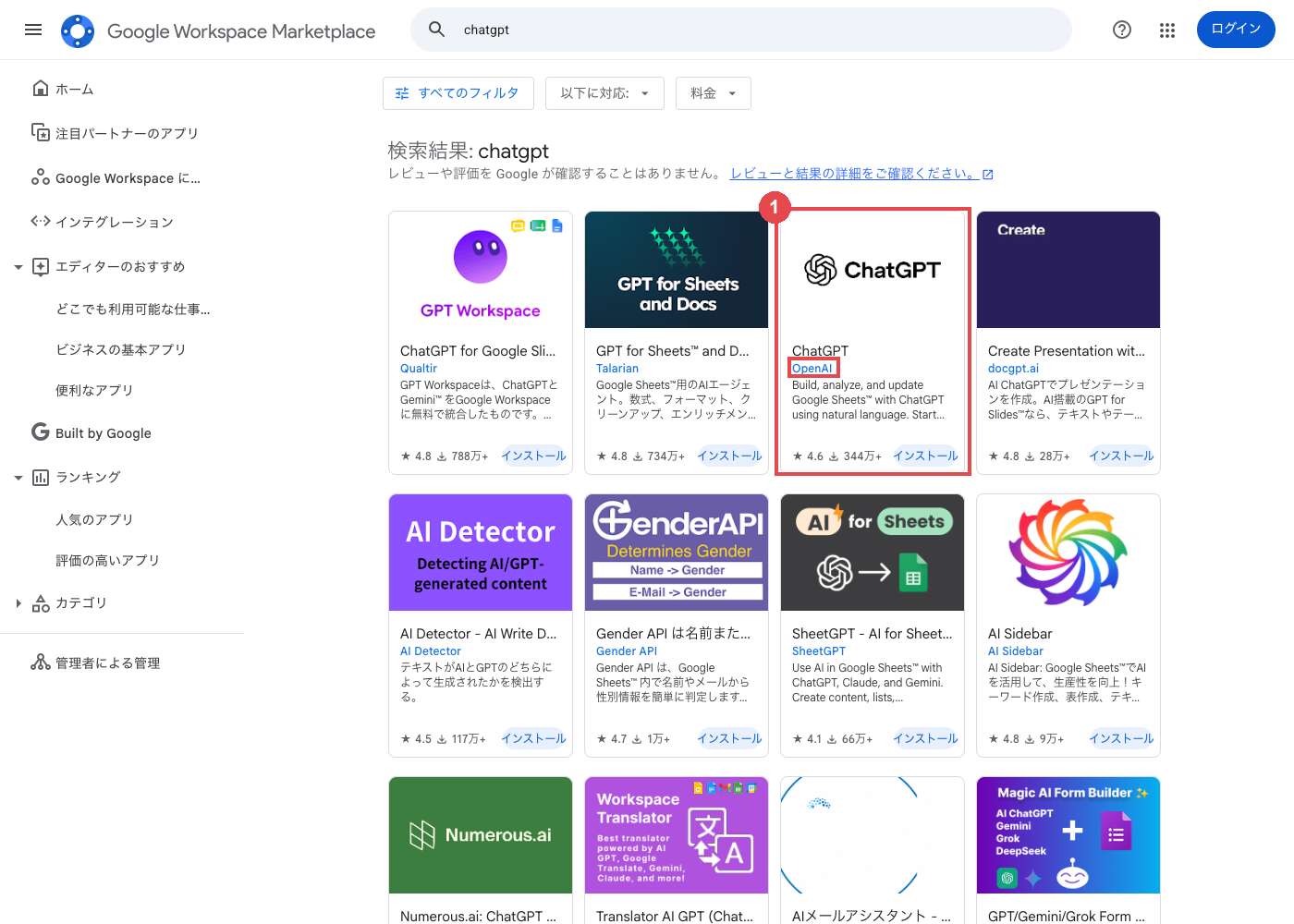Click the Built by Google G icon
This screenshot has height=924, width=1294.
(x=41, y=432)
